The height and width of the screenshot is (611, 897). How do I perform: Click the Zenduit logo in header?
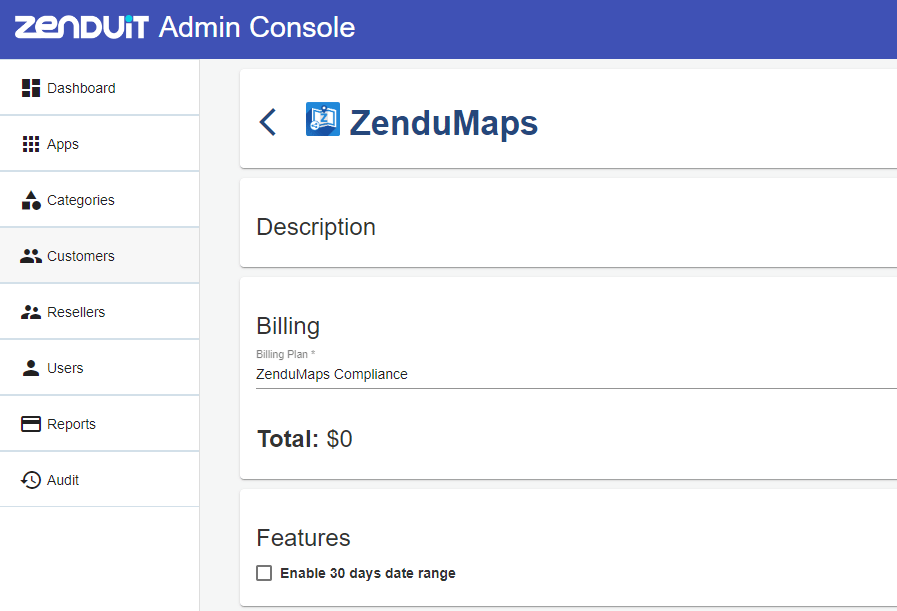(81, 27)
